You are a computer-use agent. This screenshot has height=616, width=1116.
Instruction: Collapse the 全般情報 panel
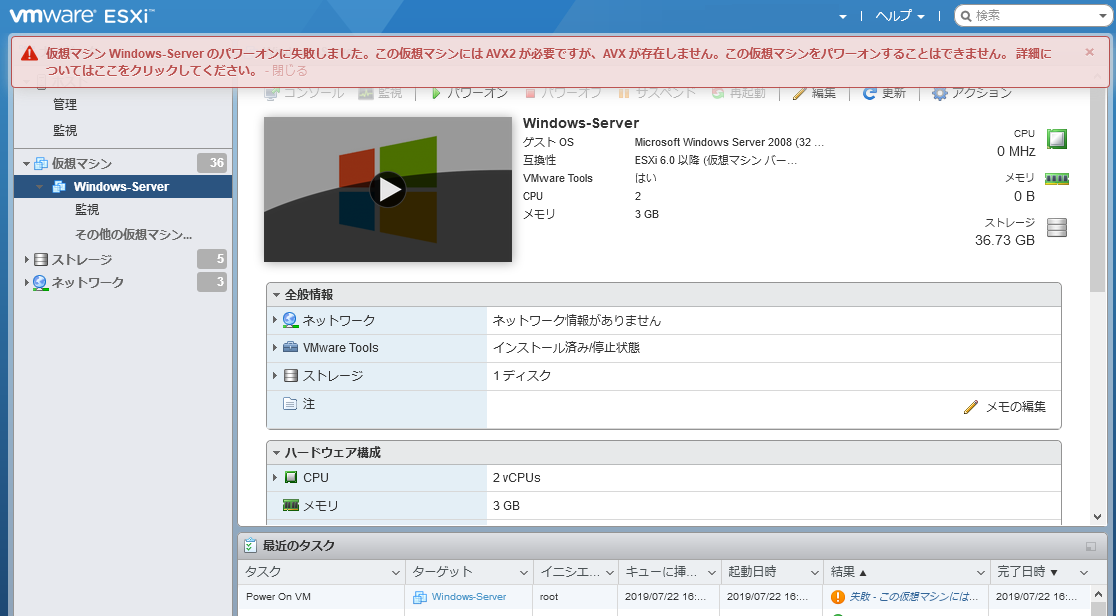[x=276, y=295]
